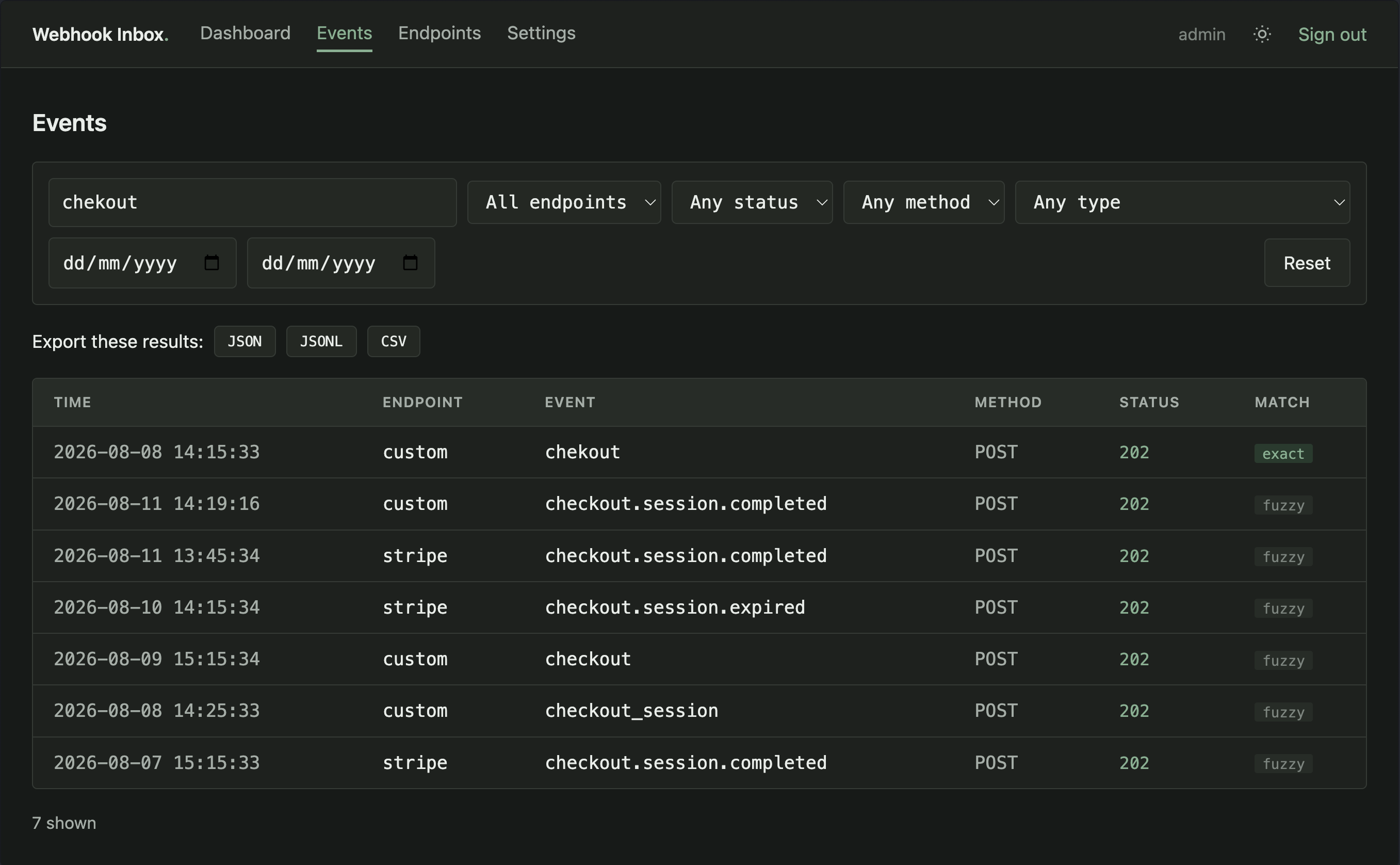Open the event at 2026-08-11 14:19:16
This screenshot has height=865, width=1400.
click(699, 504)
